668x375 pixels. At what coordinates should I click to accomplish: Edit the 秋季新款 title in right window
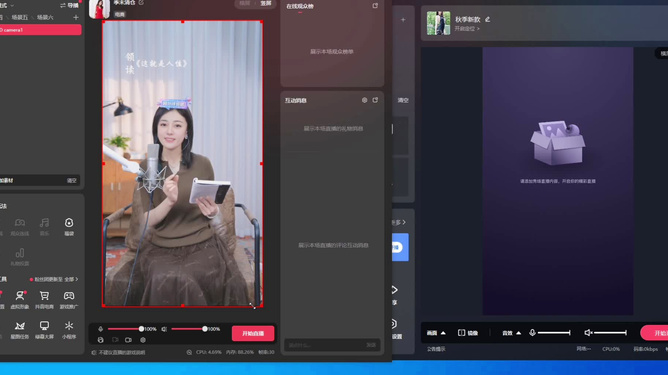click(x=487, y=20)
